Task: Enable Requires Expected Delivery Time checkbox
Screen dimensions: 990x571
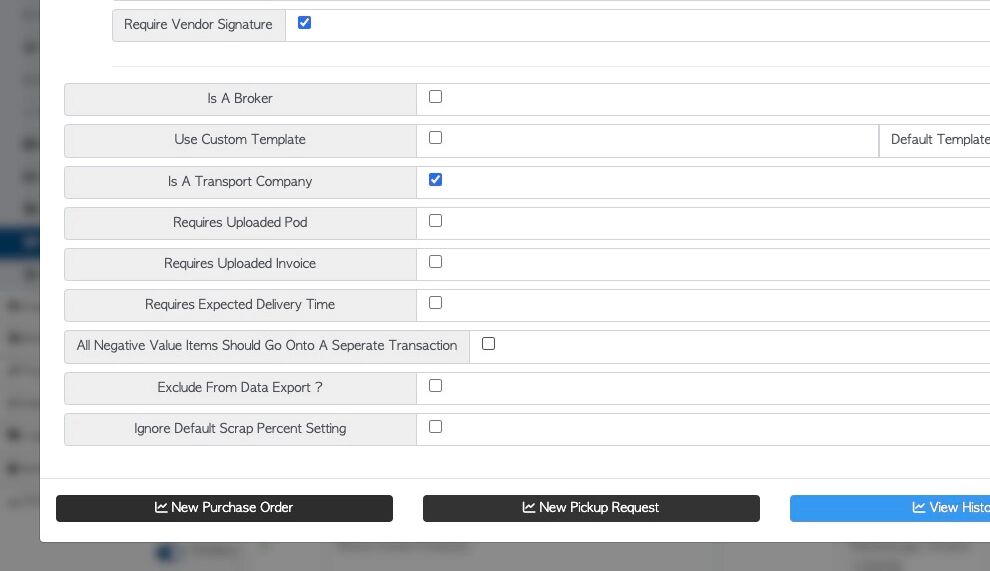Action: (435, 303)
